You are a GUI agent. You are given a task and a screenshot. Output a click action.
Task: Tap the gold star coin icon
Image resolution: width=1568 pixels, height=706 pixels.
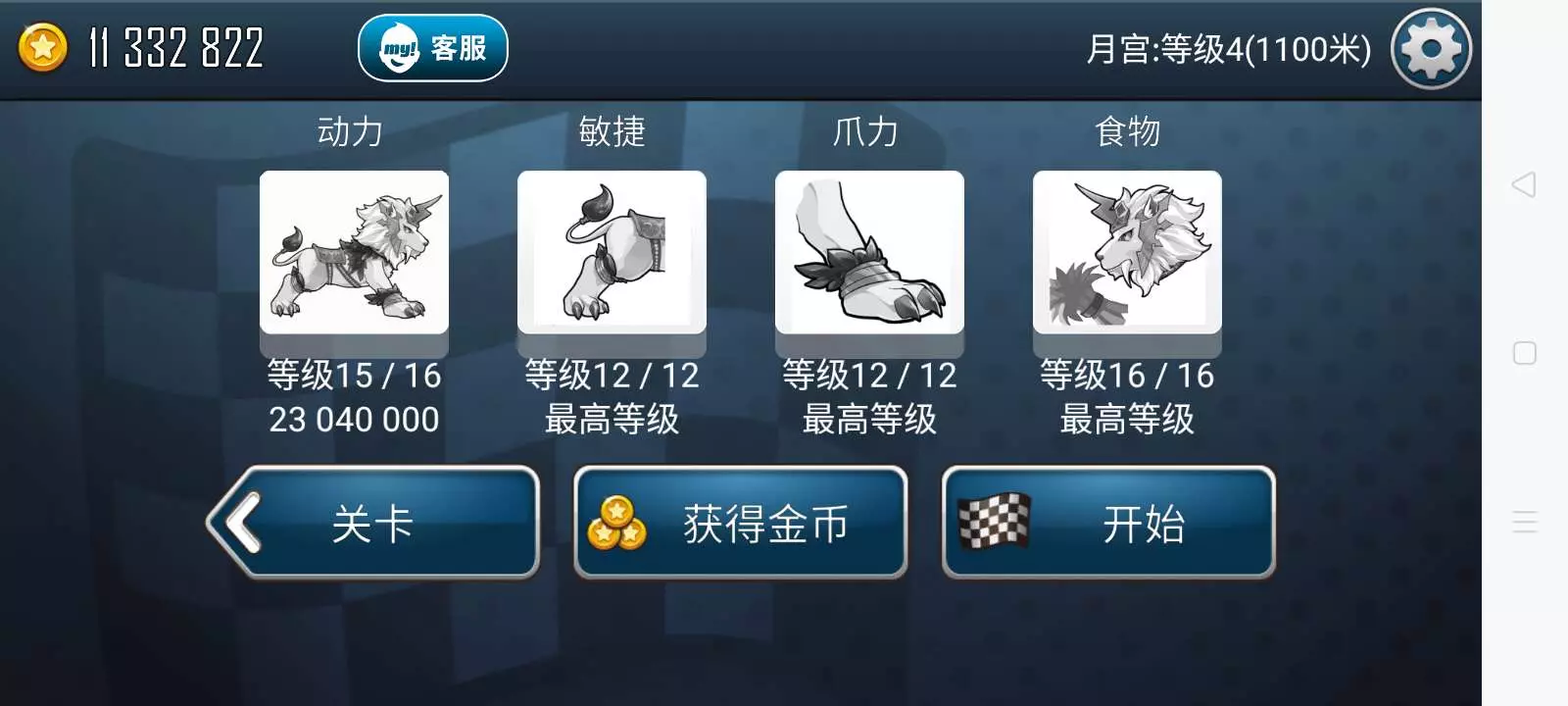[x=43, y=48]
